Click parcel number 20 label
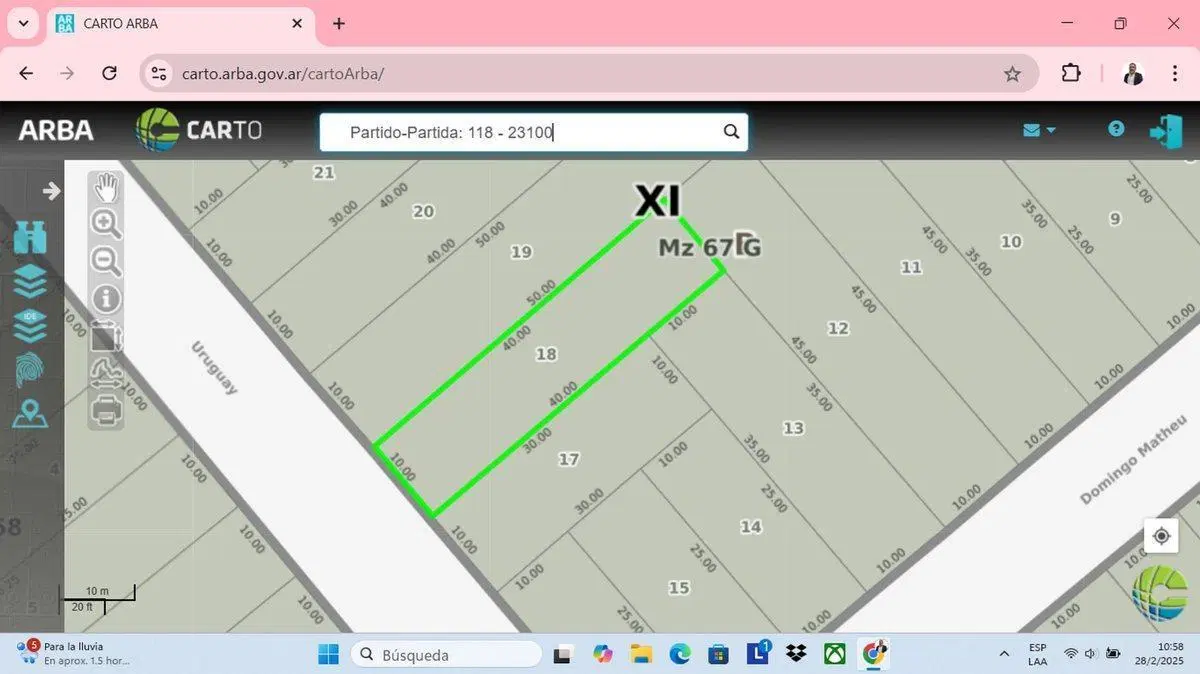 click(x=424, y=211)
